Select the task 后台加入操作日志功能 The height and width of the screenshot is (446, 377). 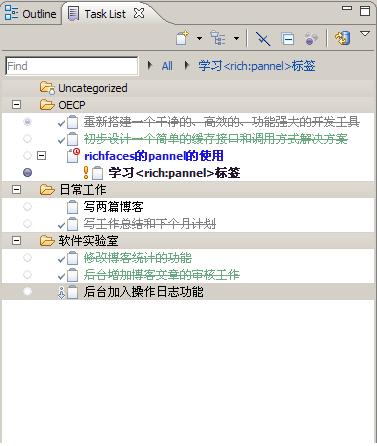pyautogui.click(x=143, y=292)
